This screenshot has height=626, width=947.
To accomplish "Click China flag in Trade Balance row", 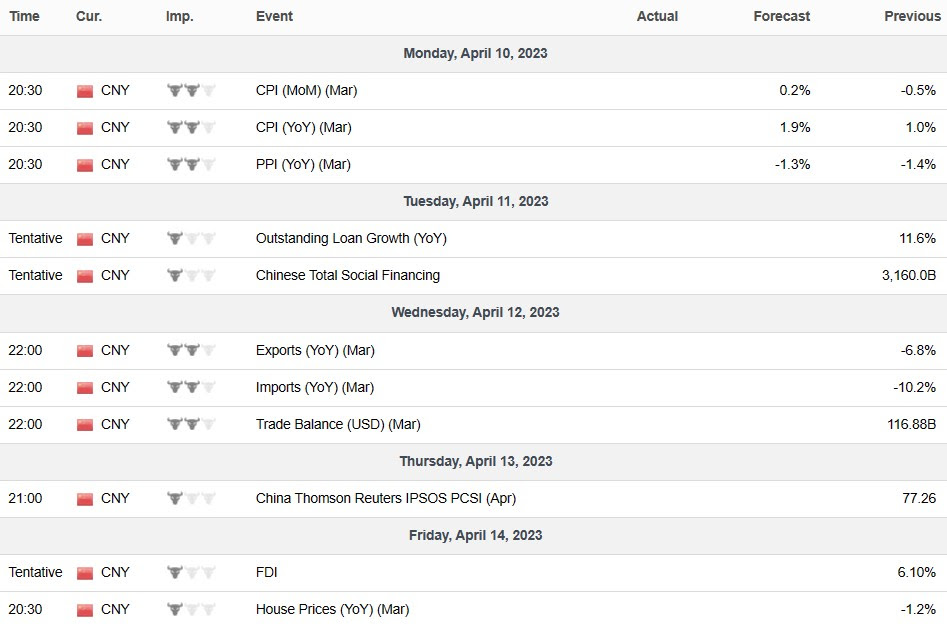I will (85, 425).
